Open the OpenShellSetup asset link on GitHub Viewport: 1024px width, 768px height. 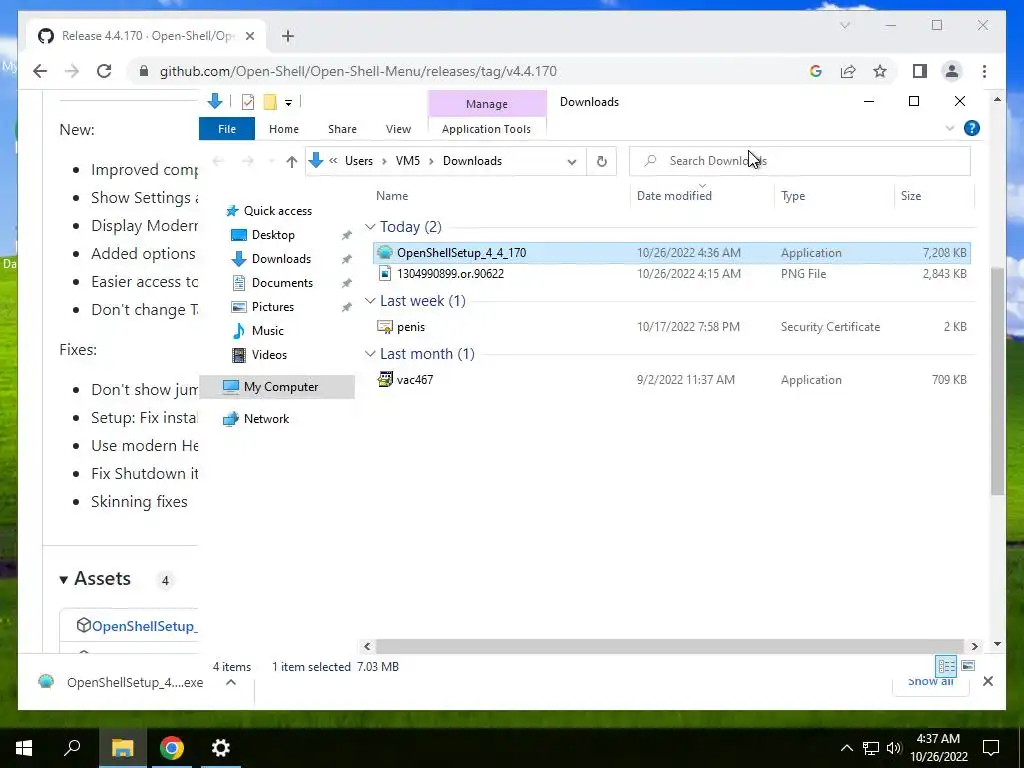[x=144, y=626]
